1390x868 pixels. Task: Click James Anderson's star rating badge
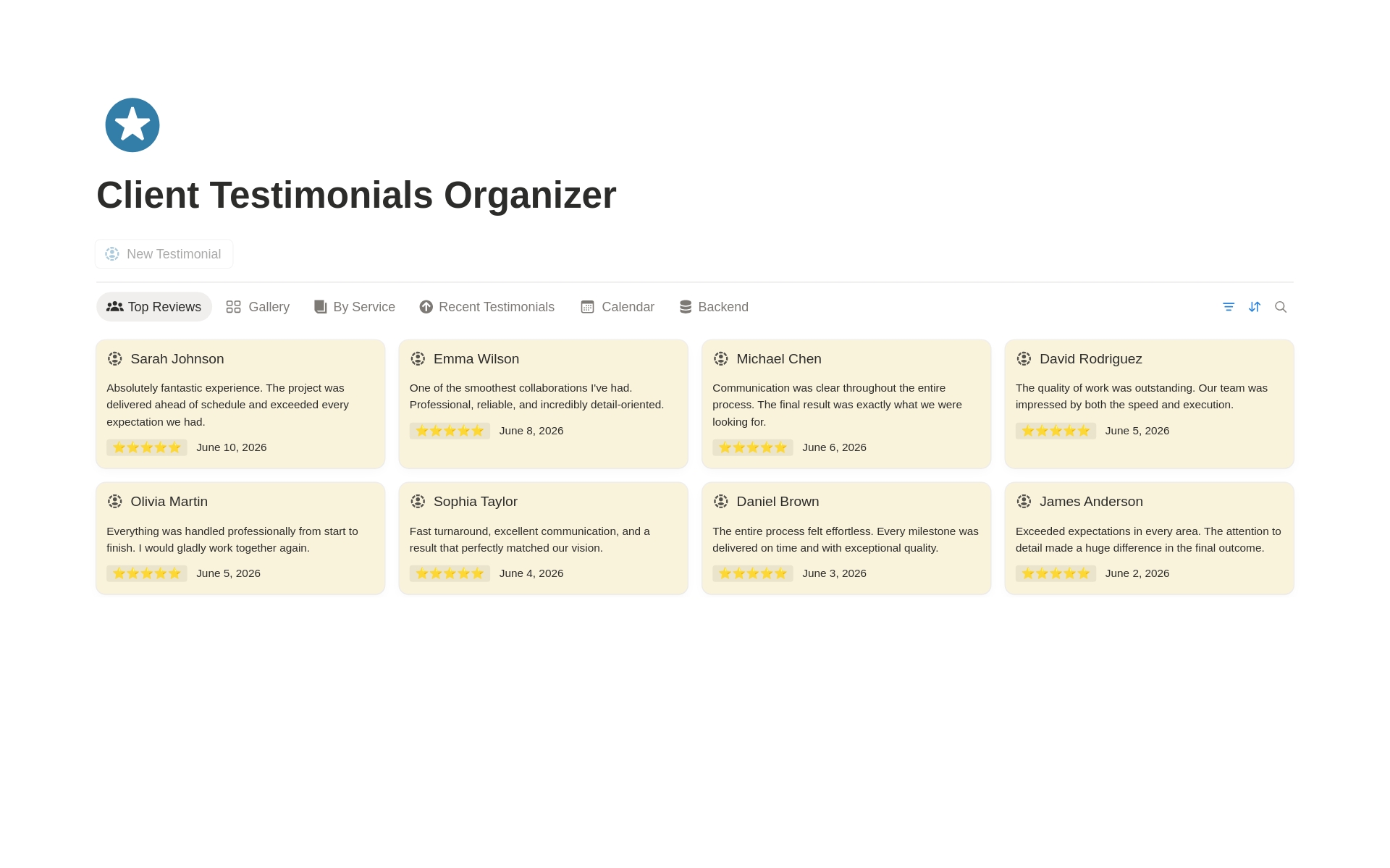point(1056,573)
